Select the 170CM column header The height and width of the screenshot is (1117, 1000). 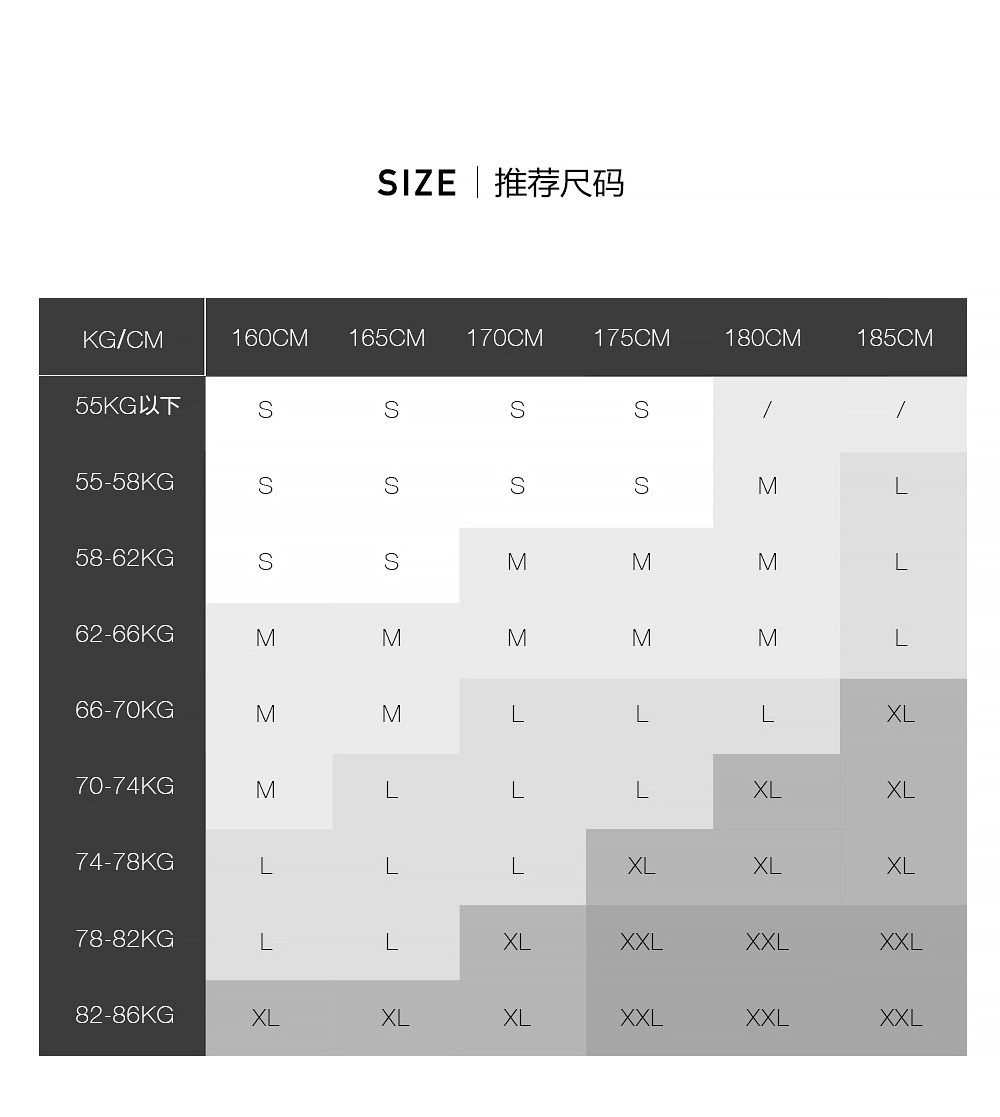point(504,338)
